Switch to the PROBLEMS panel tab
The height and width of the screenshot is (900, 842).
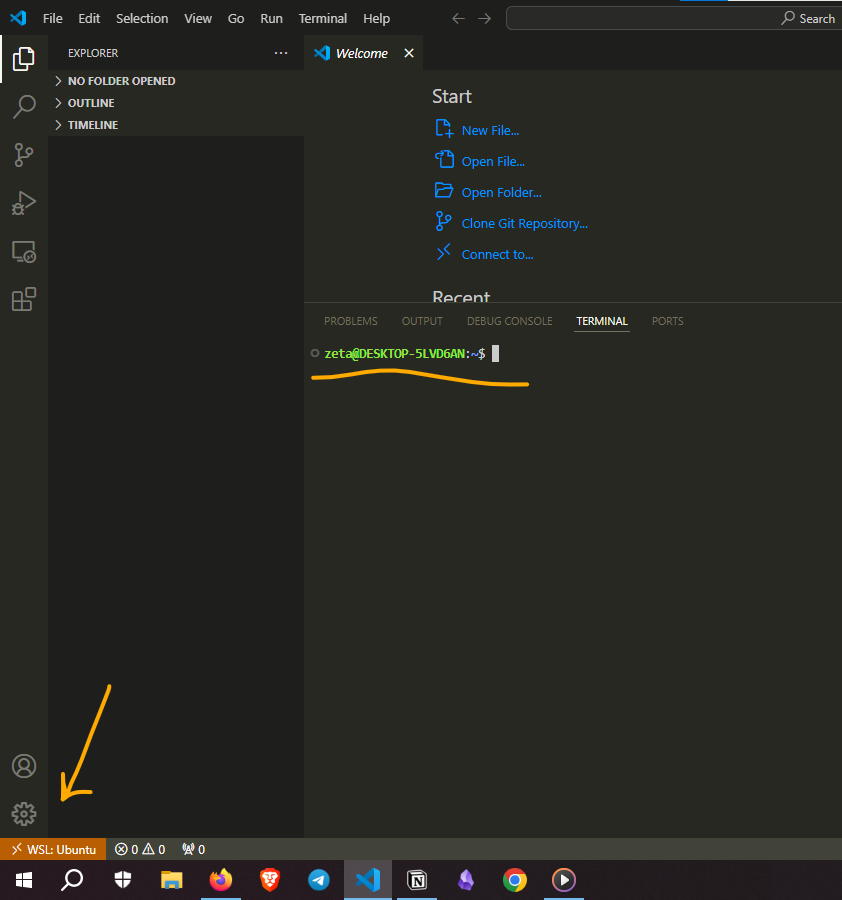[x=351, y=321]
